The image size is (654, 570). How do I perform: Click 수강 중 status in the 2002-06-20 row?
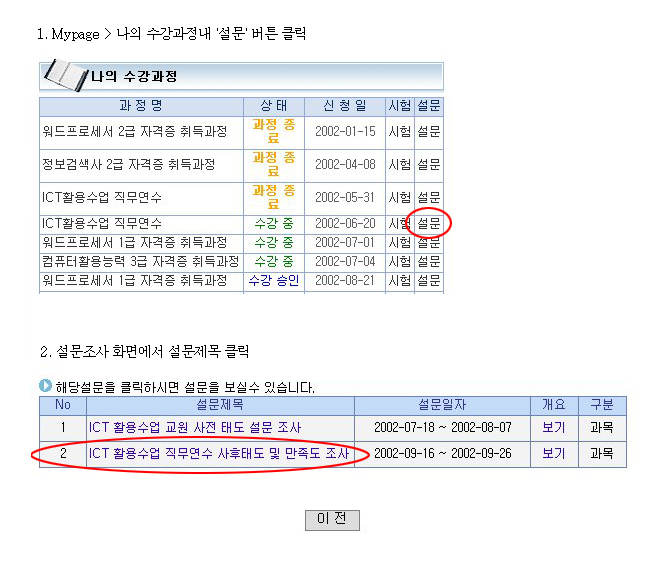[x=274, y=224]
